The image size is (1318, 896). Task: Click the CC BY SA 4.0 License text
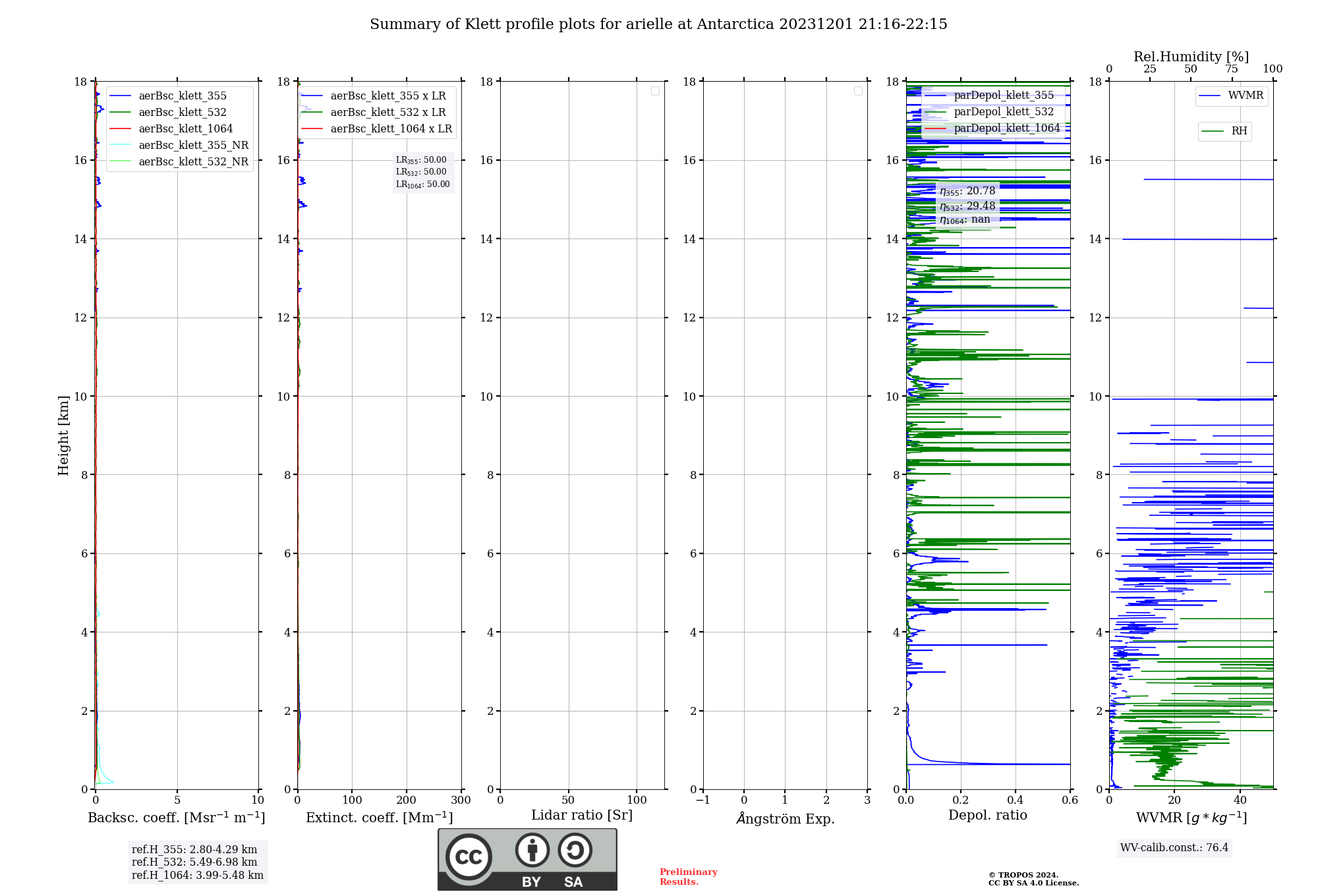point(1033,883)
